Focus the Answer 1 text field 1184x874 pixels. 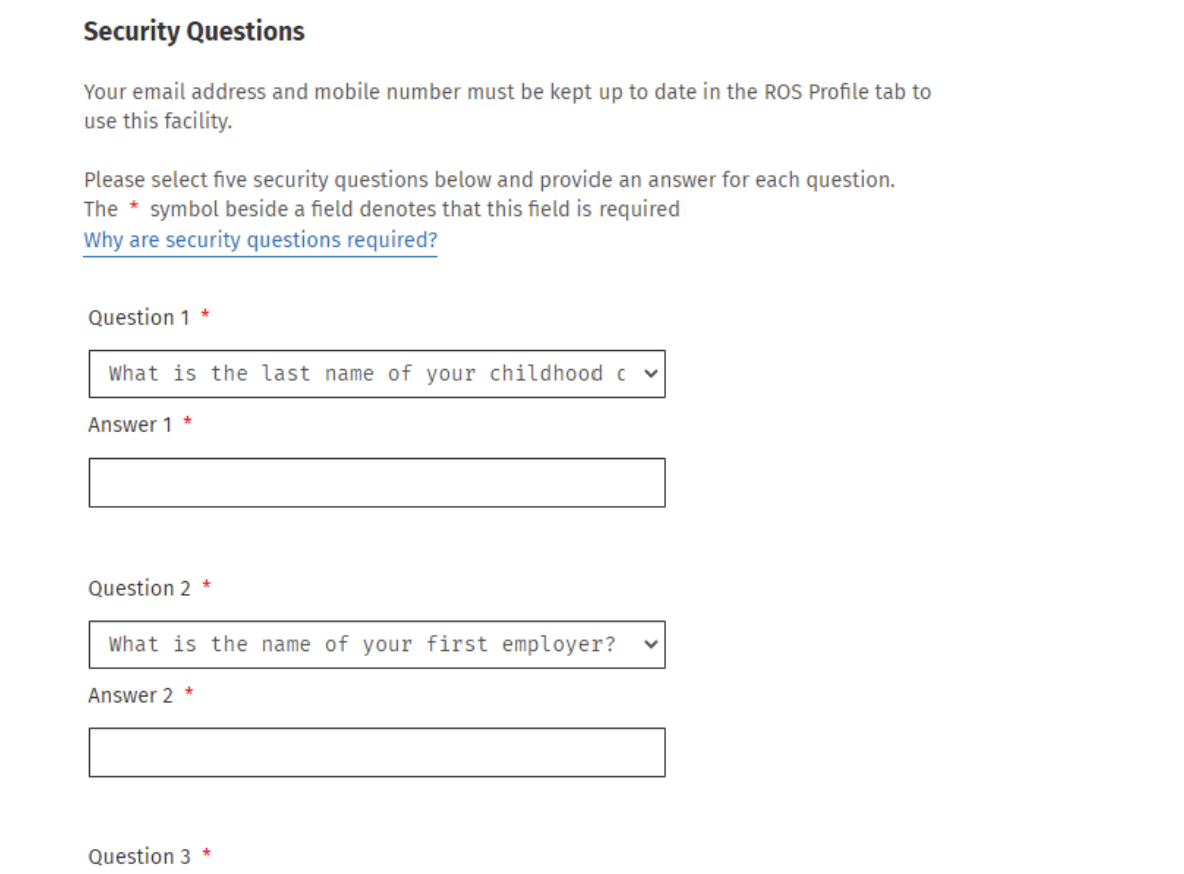pyautogui.click(x=376, y=483)
